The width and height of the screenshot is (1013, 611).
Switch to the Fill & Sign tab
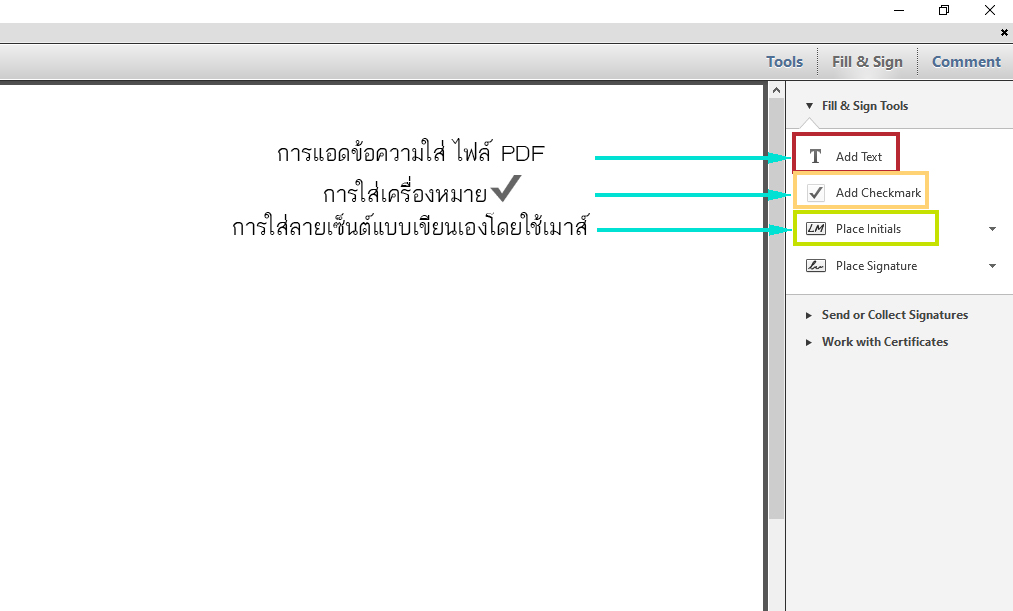(867, 62)
